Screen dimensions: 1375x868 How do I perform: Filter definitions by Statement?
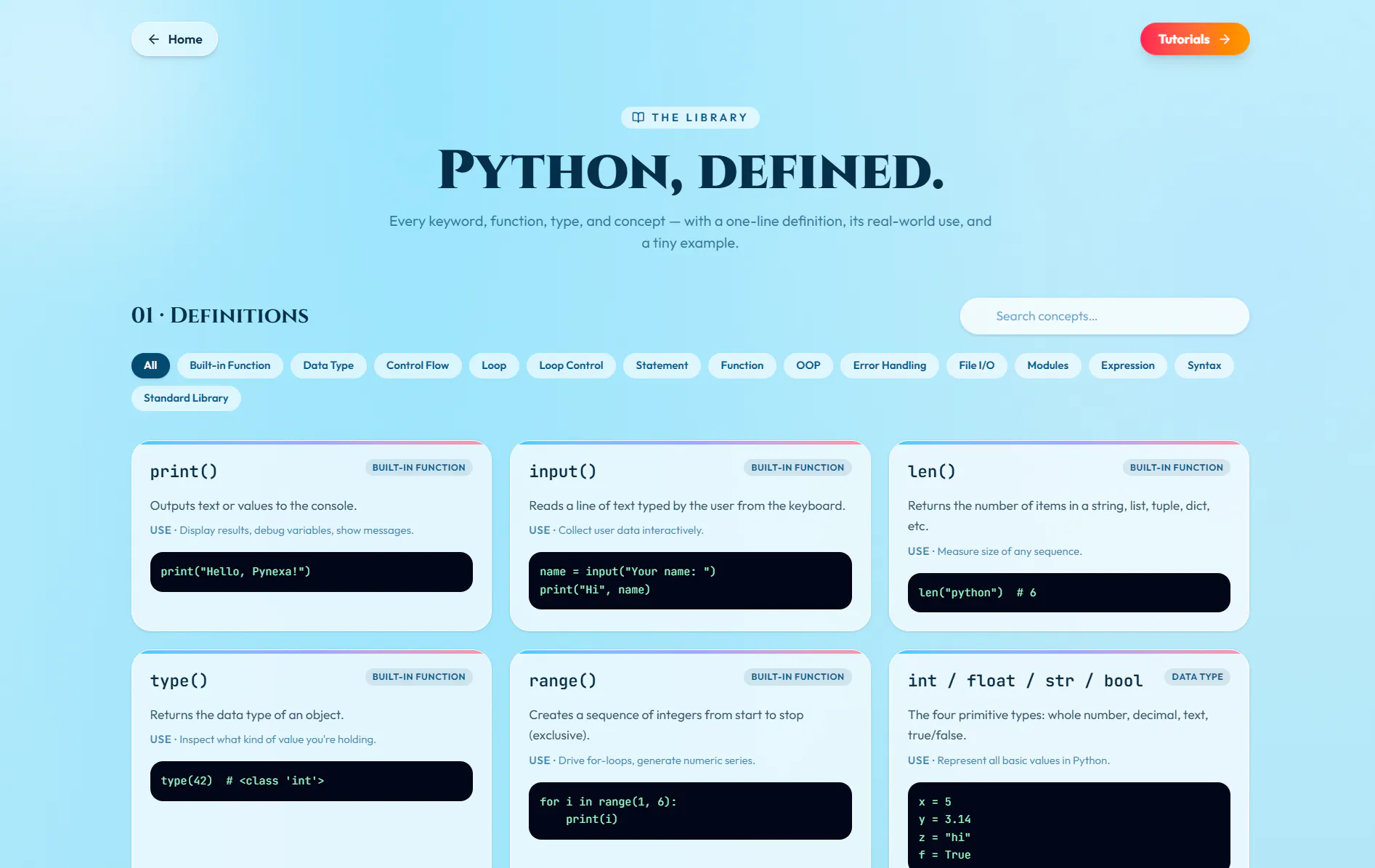[x=662, y=365]
